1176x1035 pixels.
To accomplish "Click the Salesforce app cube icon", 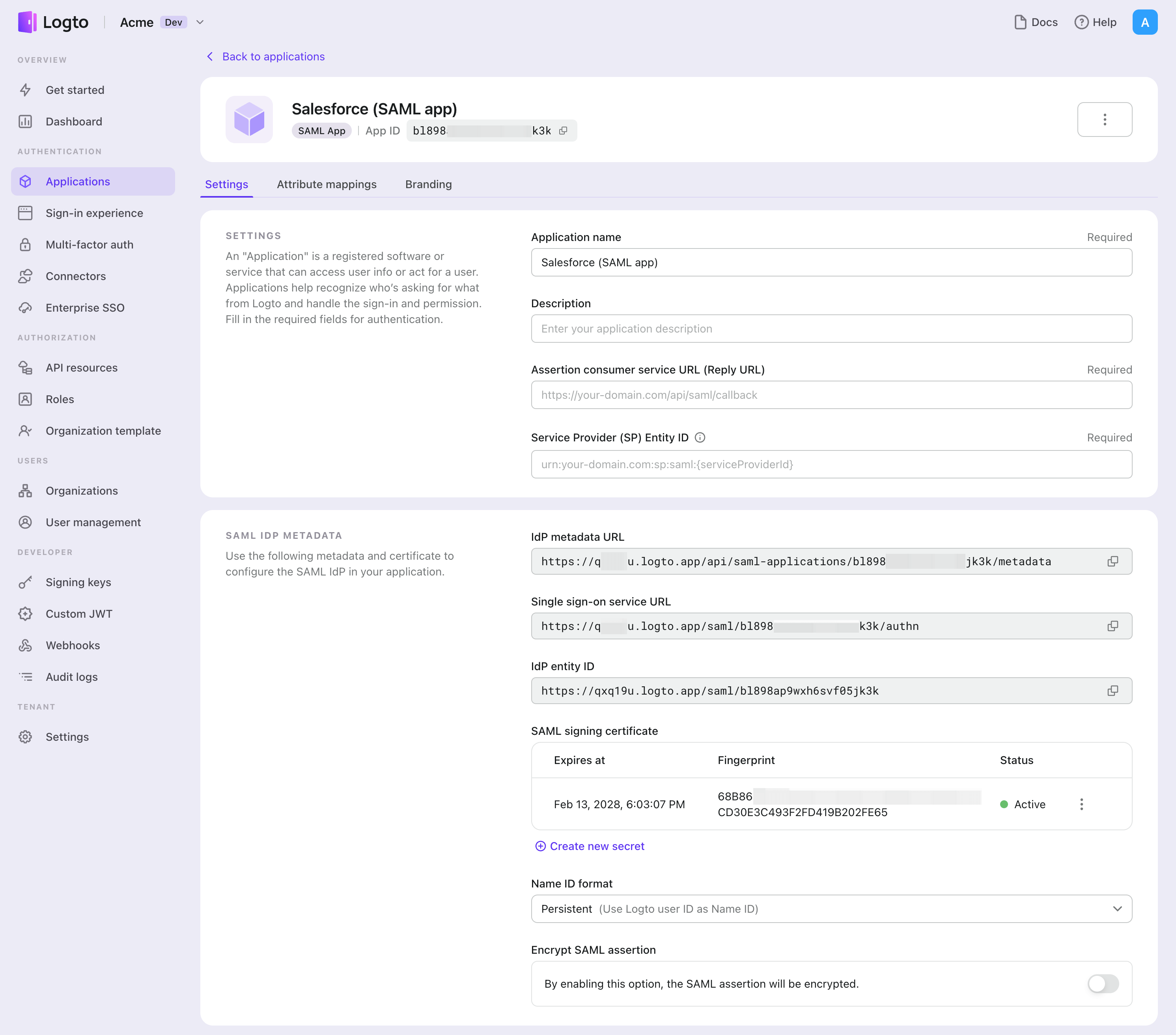I will click(x=249, y=120).
